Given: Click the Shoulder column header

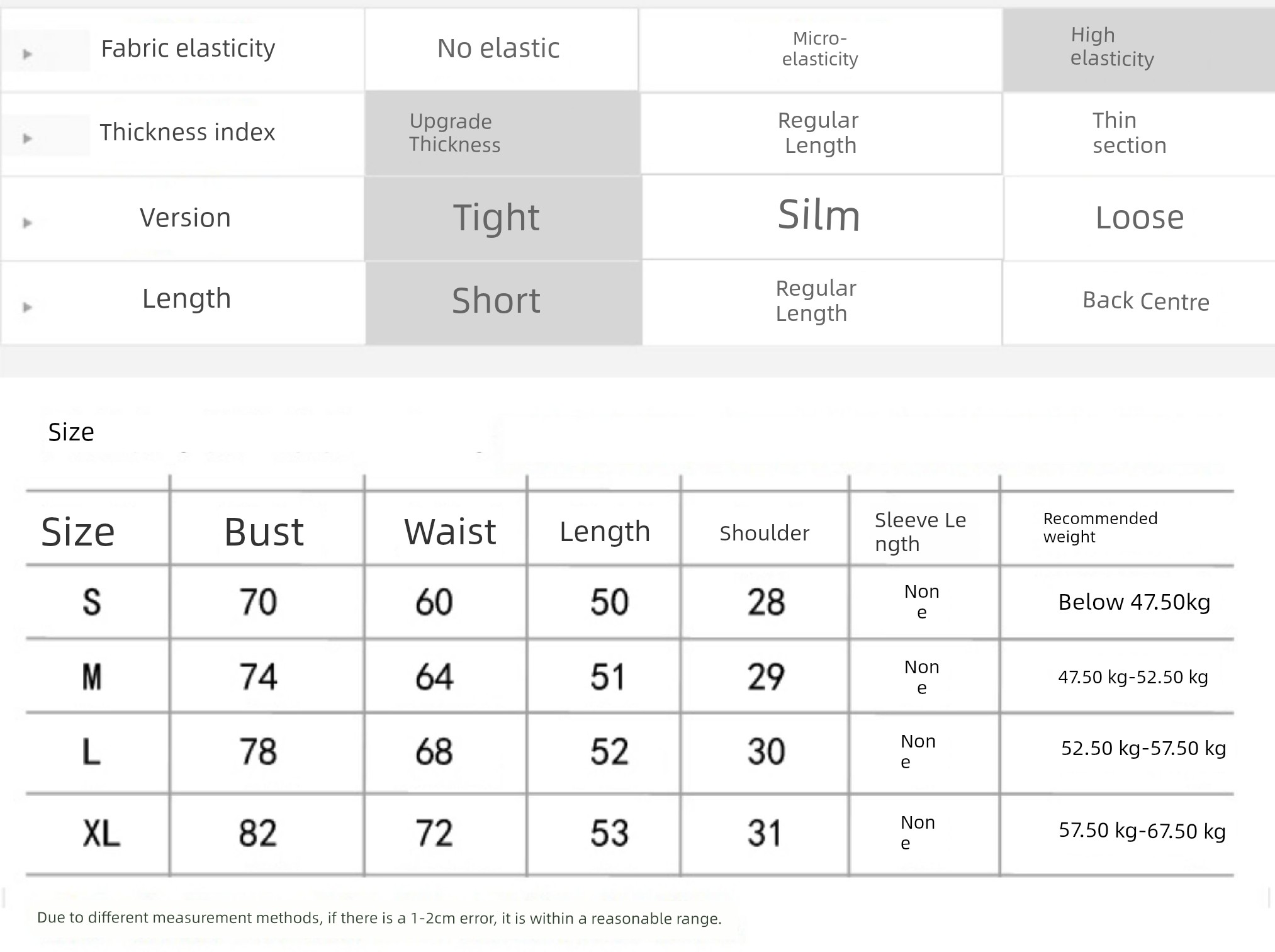Looking at the screenshot, I should click(764, 534).
